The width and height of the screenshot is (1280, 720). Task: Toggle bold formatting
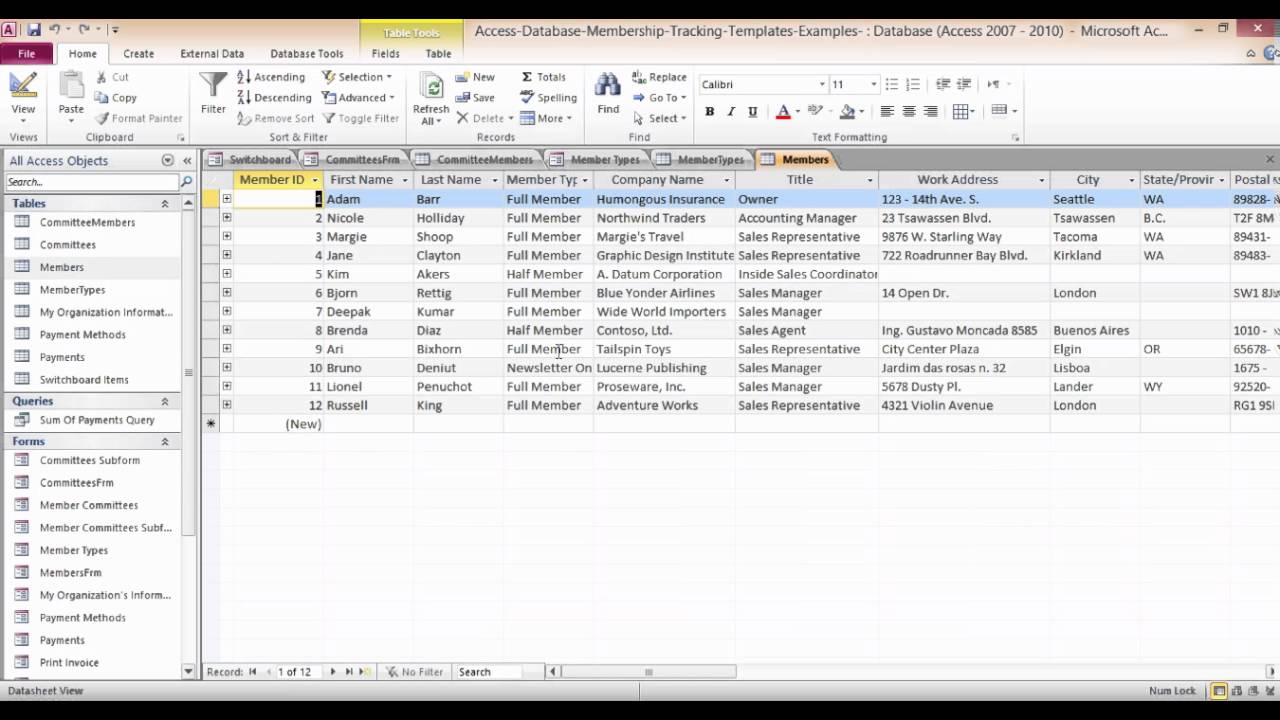pos(710,112)
